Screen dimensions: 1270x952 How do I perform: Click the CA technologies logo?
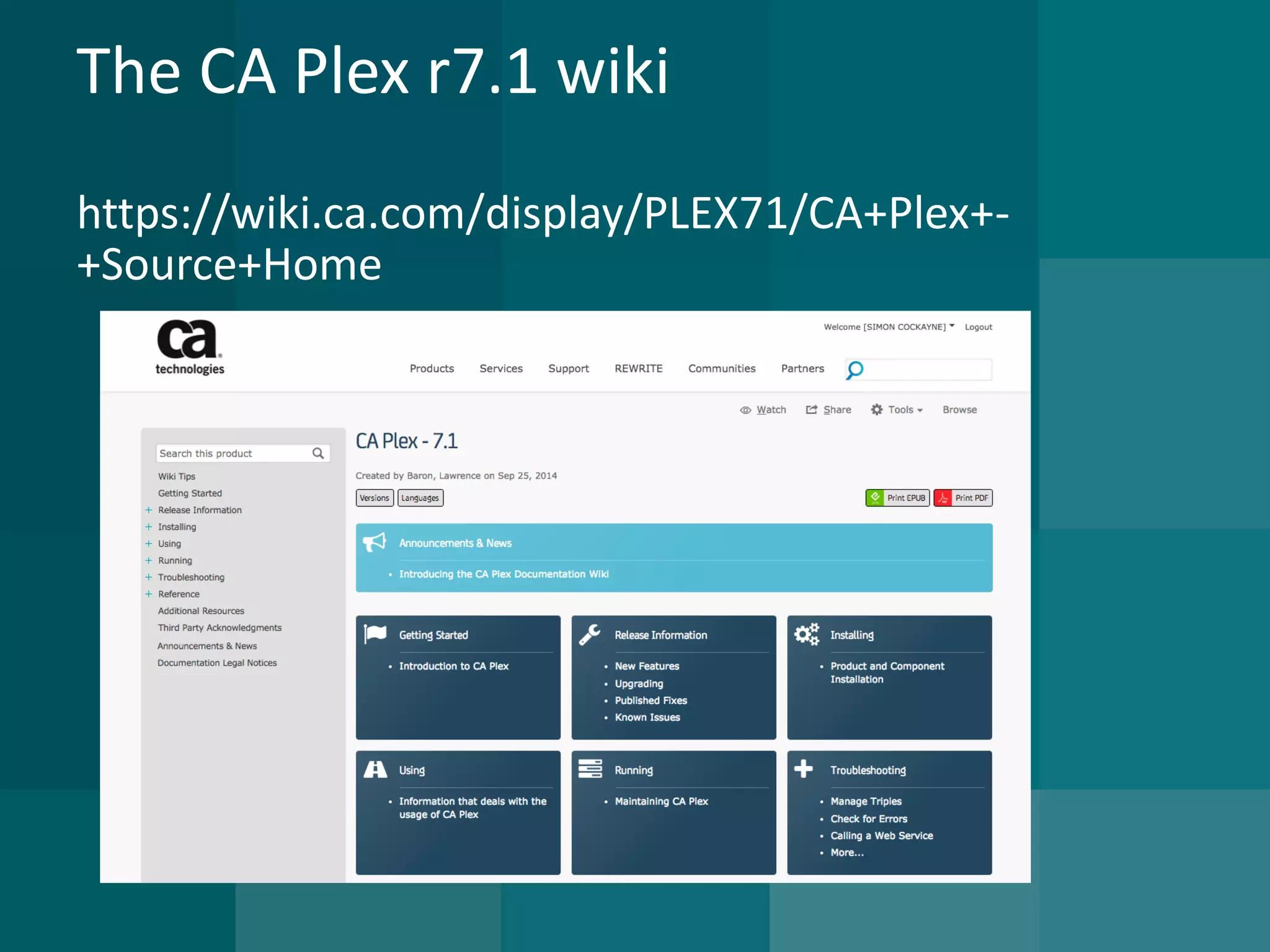click(x=189, y=348)
